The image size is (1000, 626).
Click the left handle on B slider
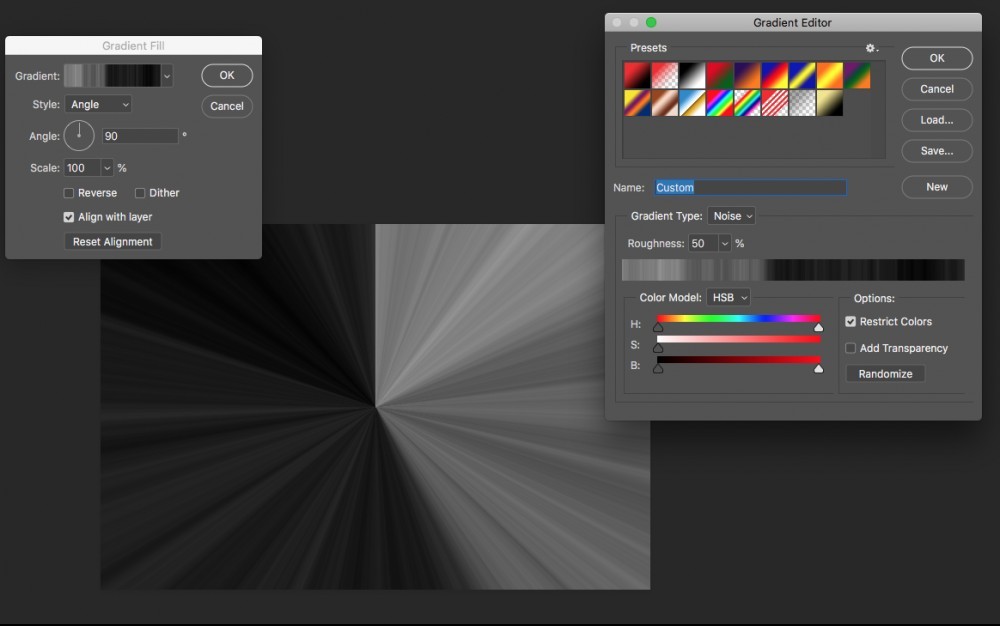click(x=658, y=368)
